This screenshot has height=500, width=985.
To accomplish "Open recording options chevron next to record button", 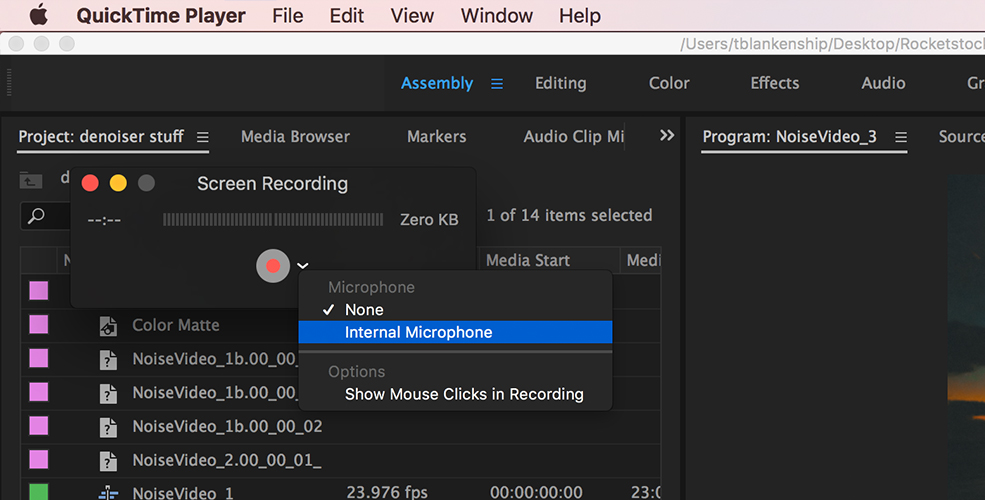I will click(x=303, y=266).
